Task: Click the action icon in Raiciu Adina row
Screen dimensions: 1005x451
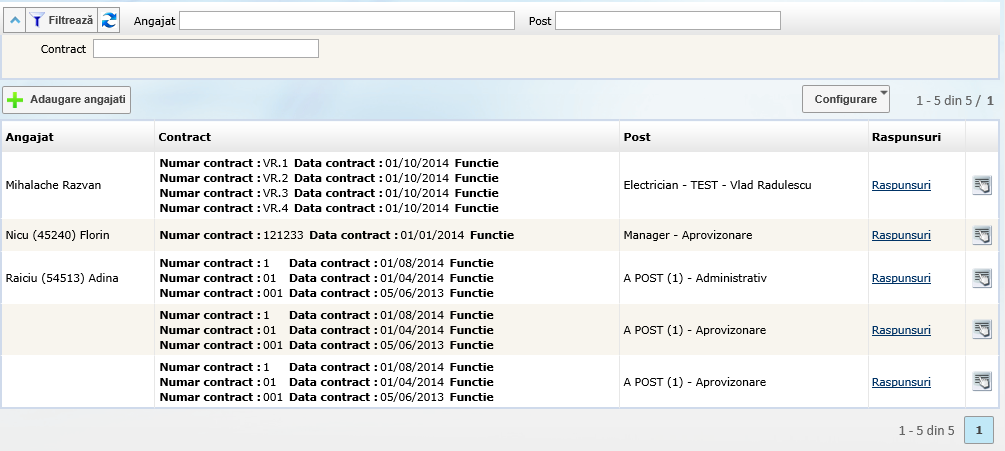Action: (982, 277)
